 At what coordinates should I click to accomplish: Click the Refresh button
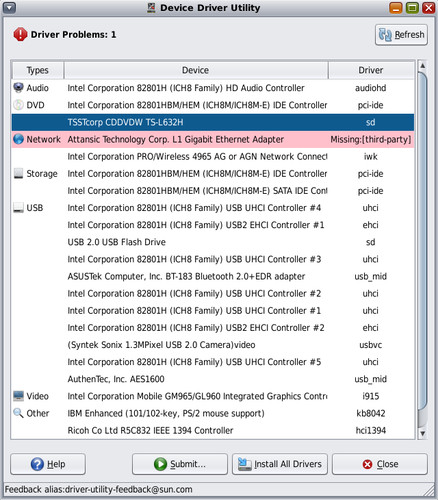click(x=401, y=35)
